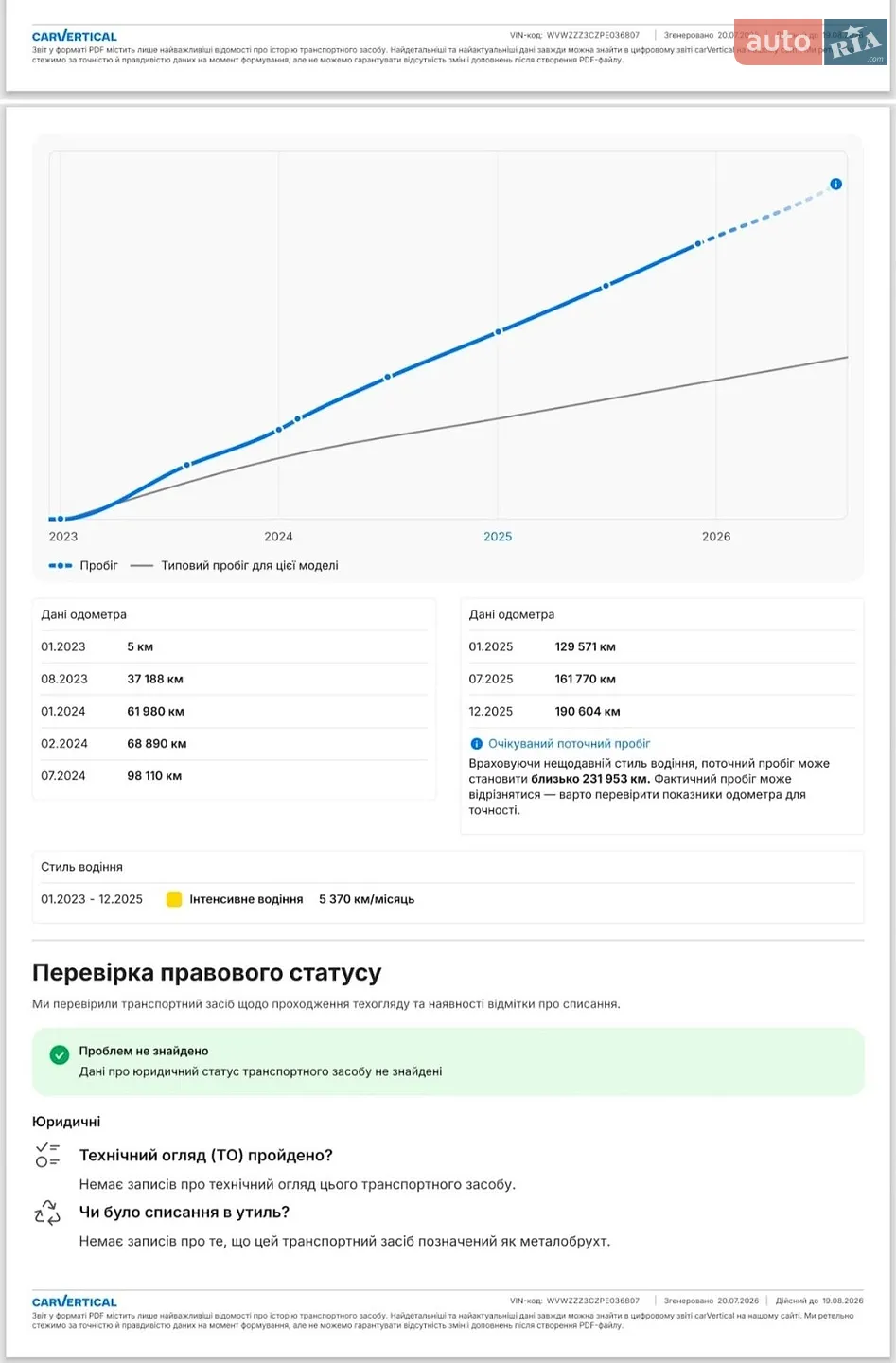Click the 01.2023 starting data point on chart

pos(61,519)
